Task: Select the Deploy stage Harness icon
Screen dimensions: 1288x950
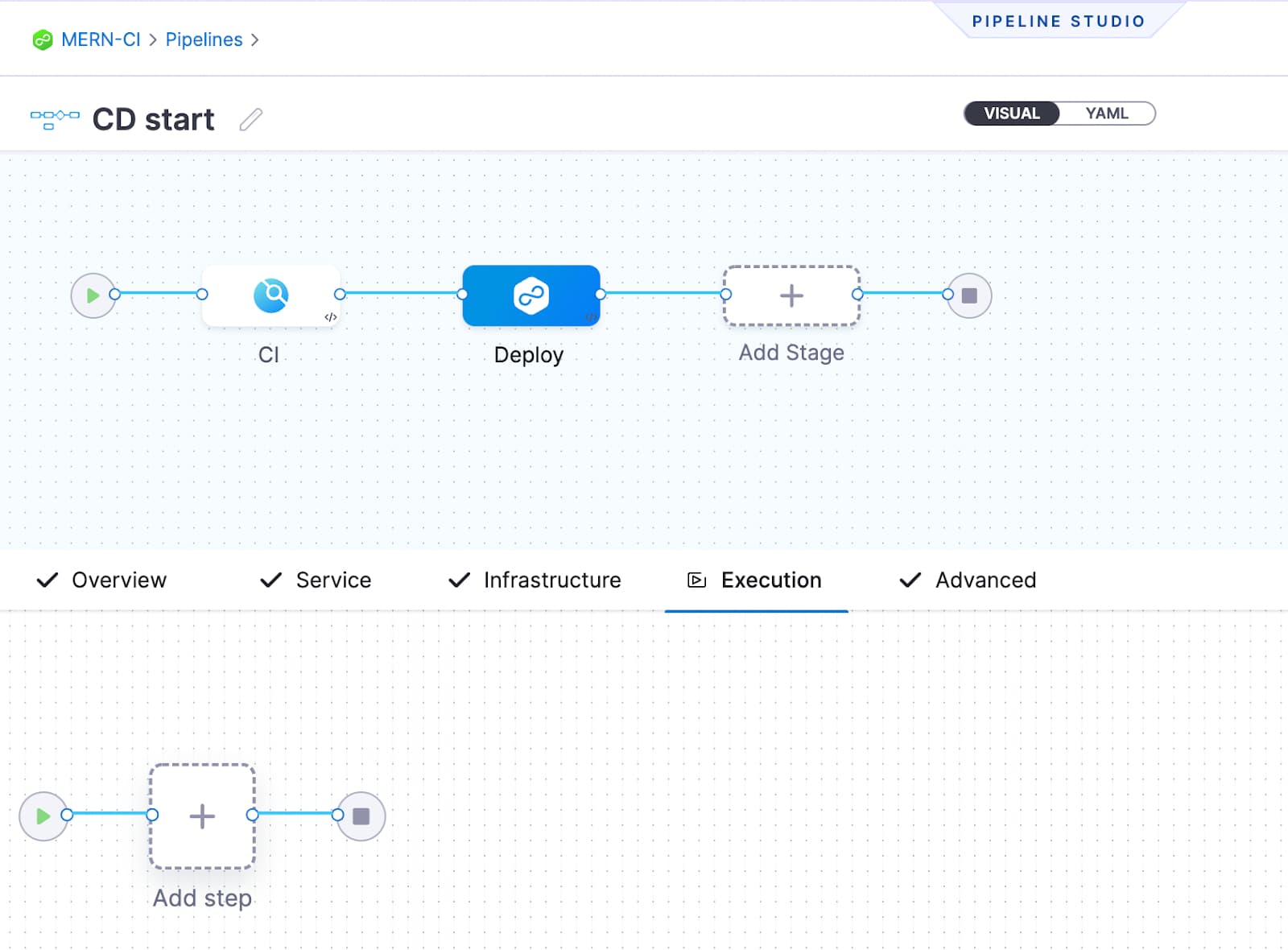Action: coord(530,296)
